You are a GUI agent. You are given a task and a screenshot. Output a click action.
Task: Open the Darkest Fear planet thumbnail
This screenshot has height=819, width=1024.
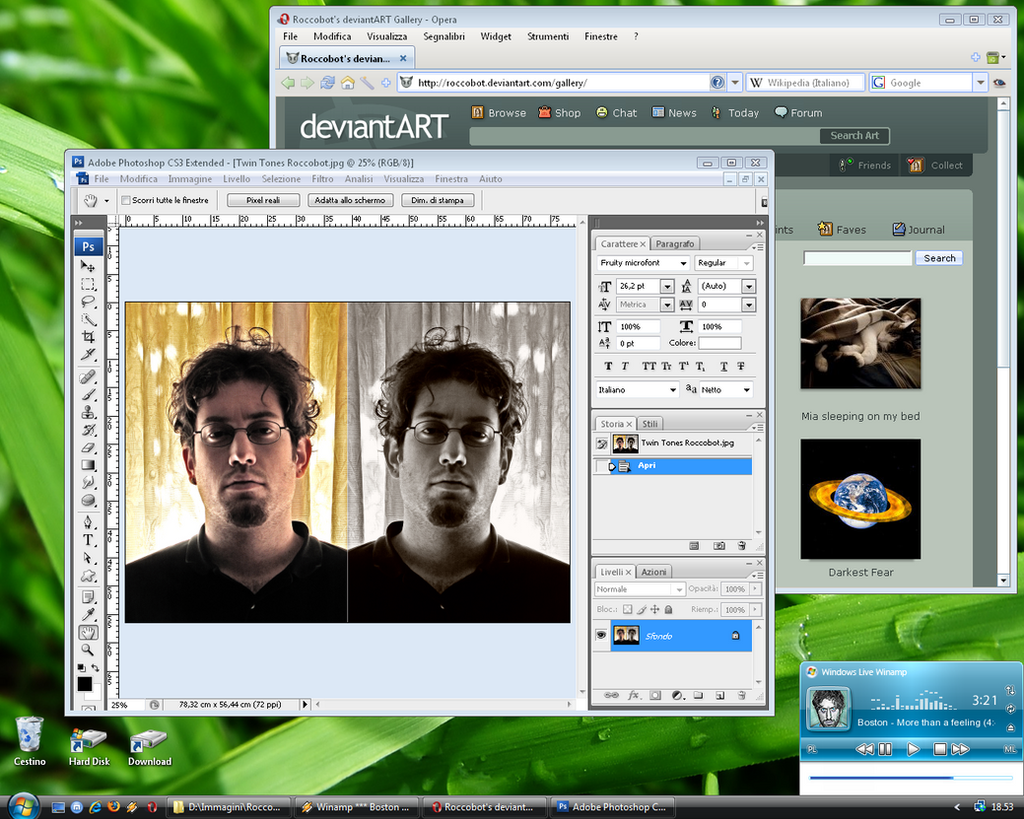(x=860, y=499)
